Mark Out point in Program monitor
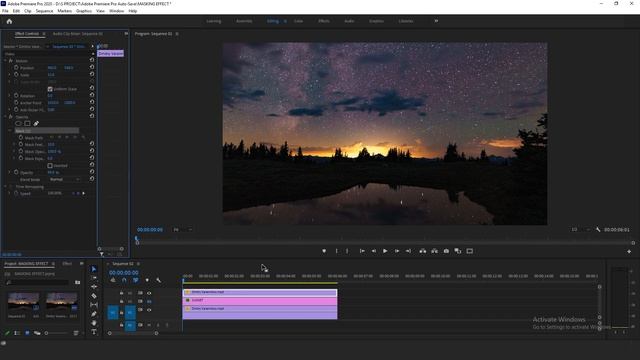 point(347,251)
